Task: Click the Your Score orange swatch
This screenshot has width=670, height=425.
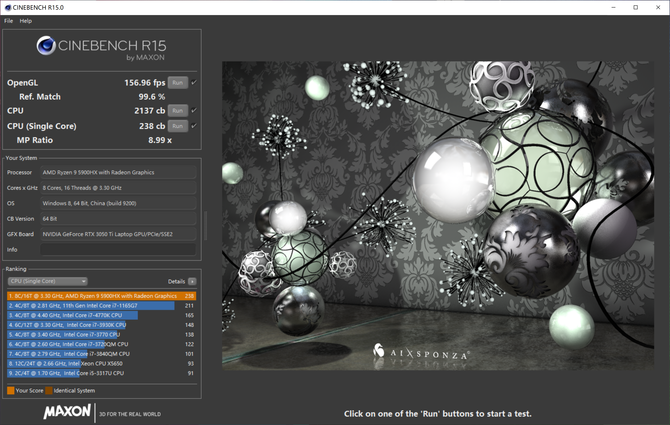Action: (11, 390)
